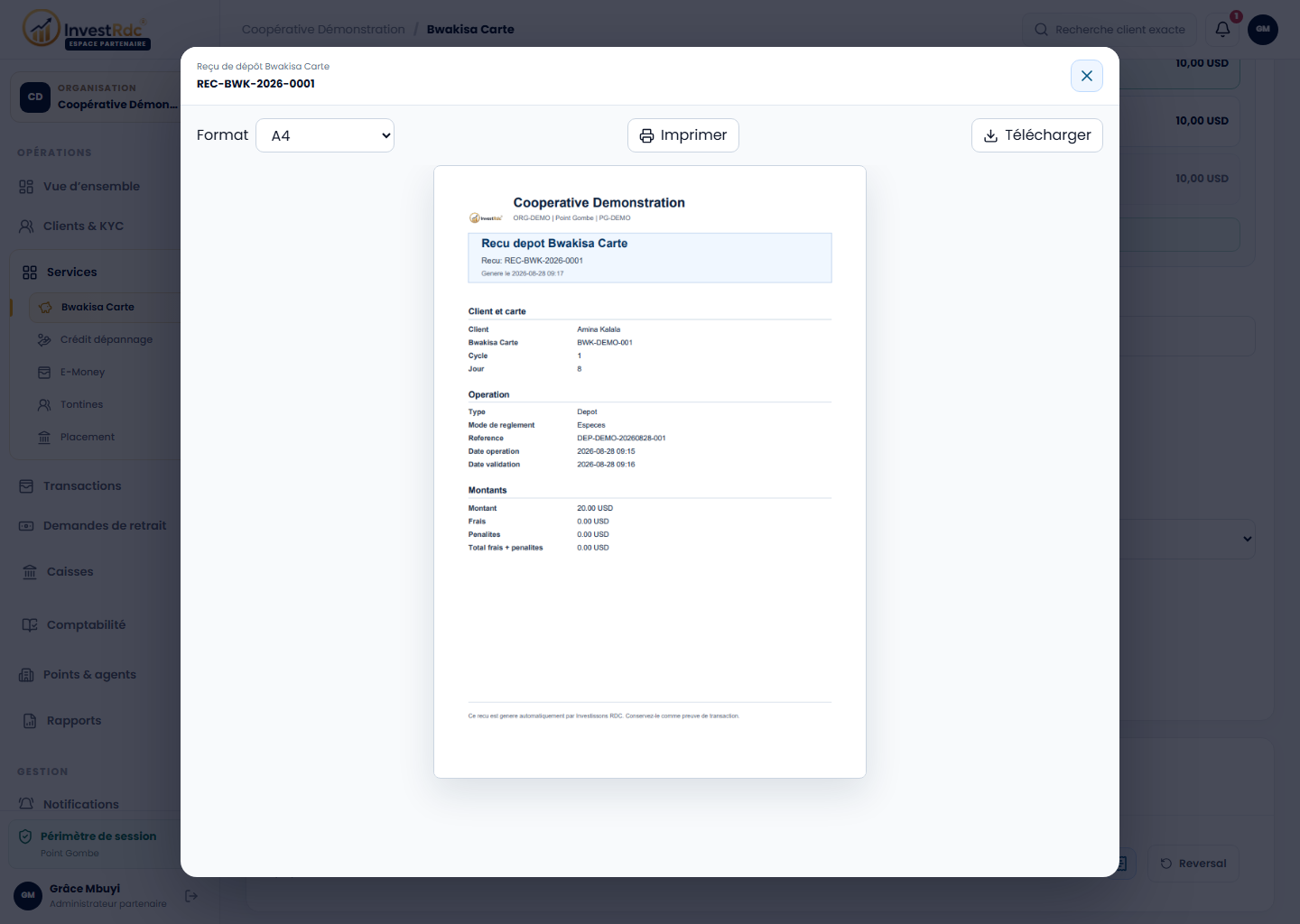Open Comptabilité section
Screen dimensions: 1300x924
pyautogui.click(x=86, y=625)
